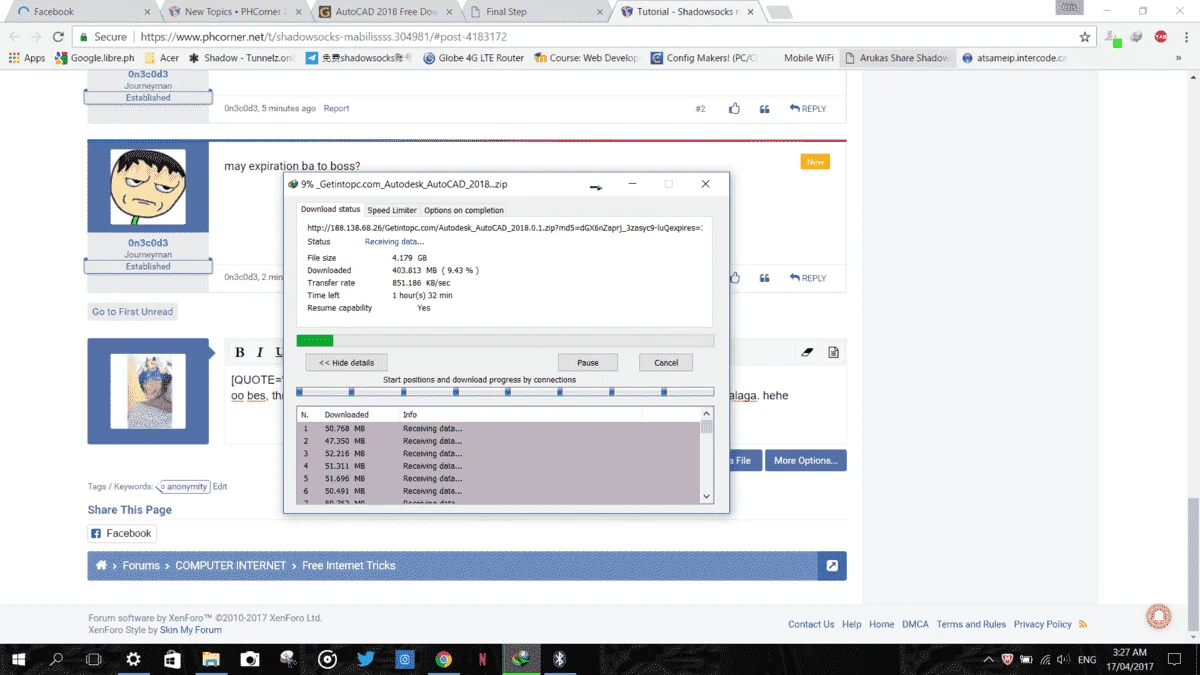The width and height of the screenshot is (1200, 675).
Task: Apply bold in the reply editor
Action: point(240,352)
